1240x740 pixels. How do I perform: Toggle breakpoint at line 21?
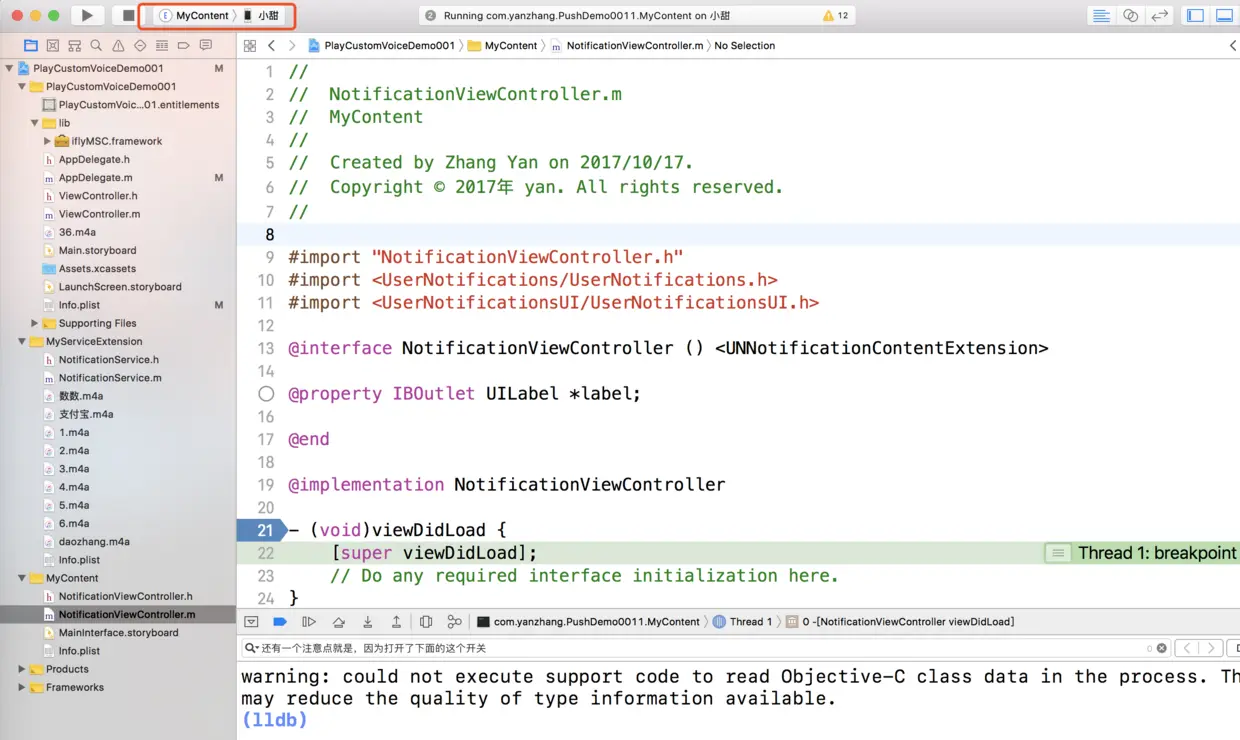pos(261,530)
